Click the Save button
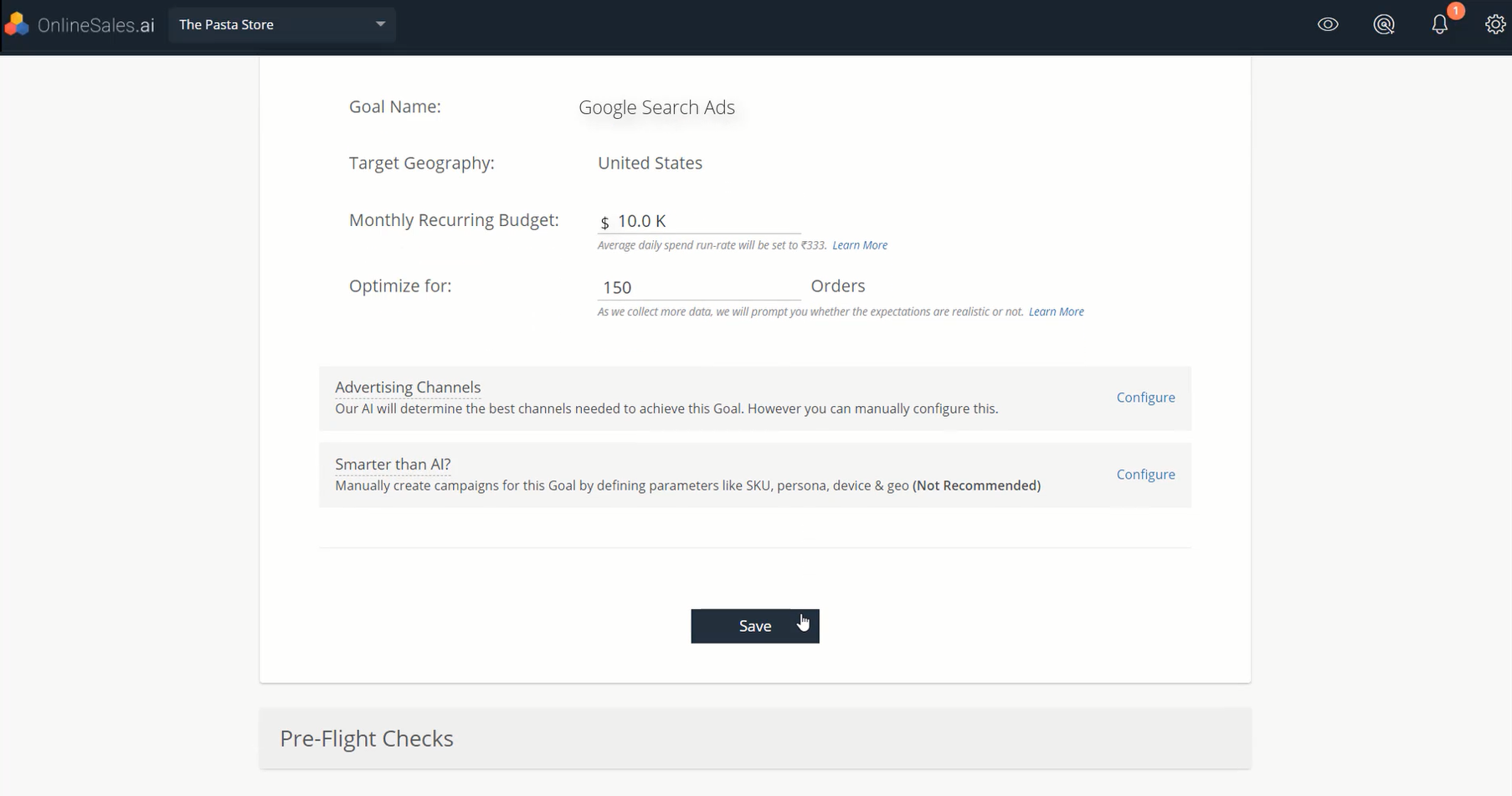The height and width of the screenshot is (796, 1512). (755, 626)
